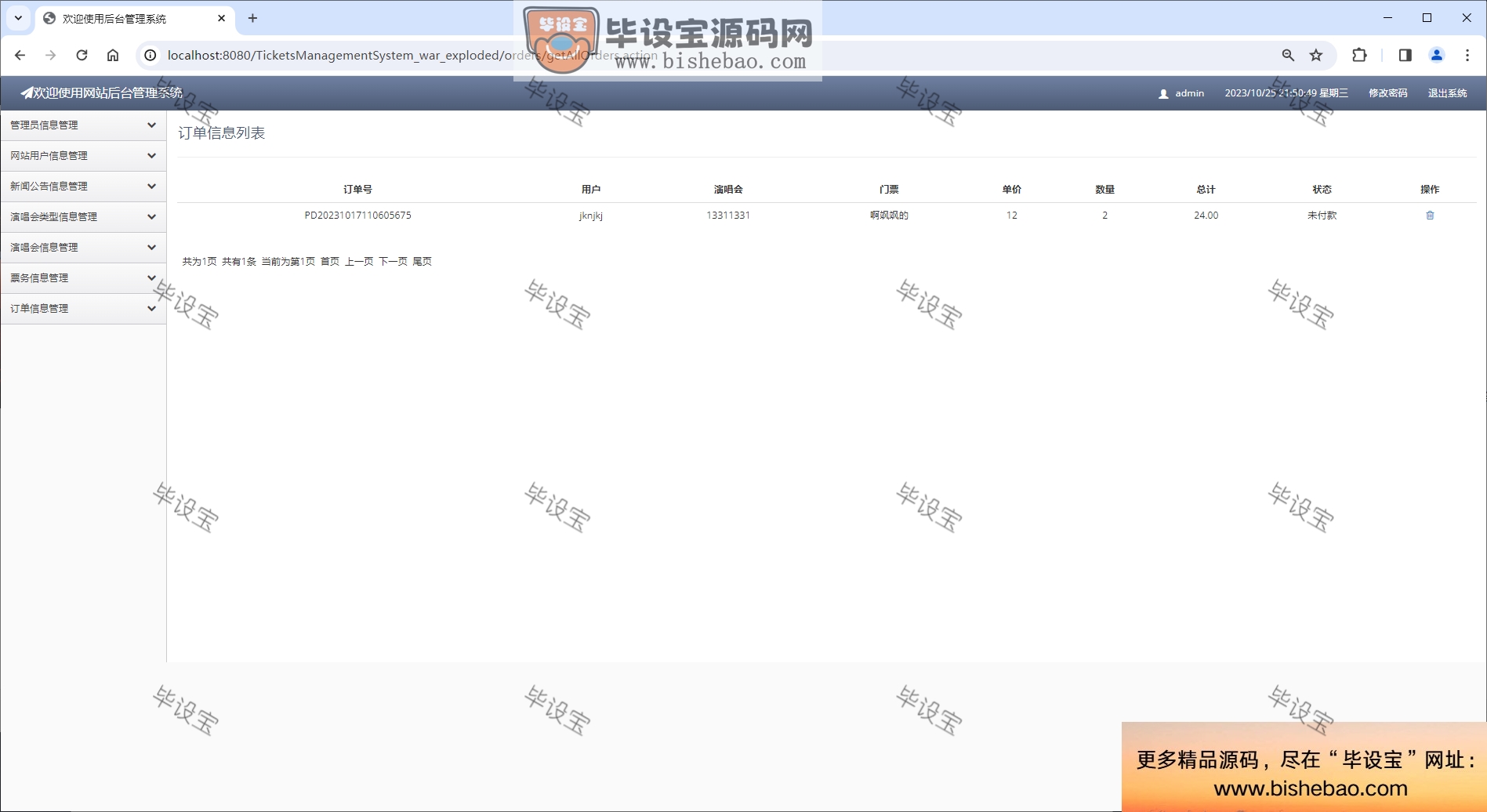Delete order PD20231017110605675 with trash icon
Image resolution: width=1487 pixels, height=812 pixels.
pyautogui.click(x=1430, y=216)
